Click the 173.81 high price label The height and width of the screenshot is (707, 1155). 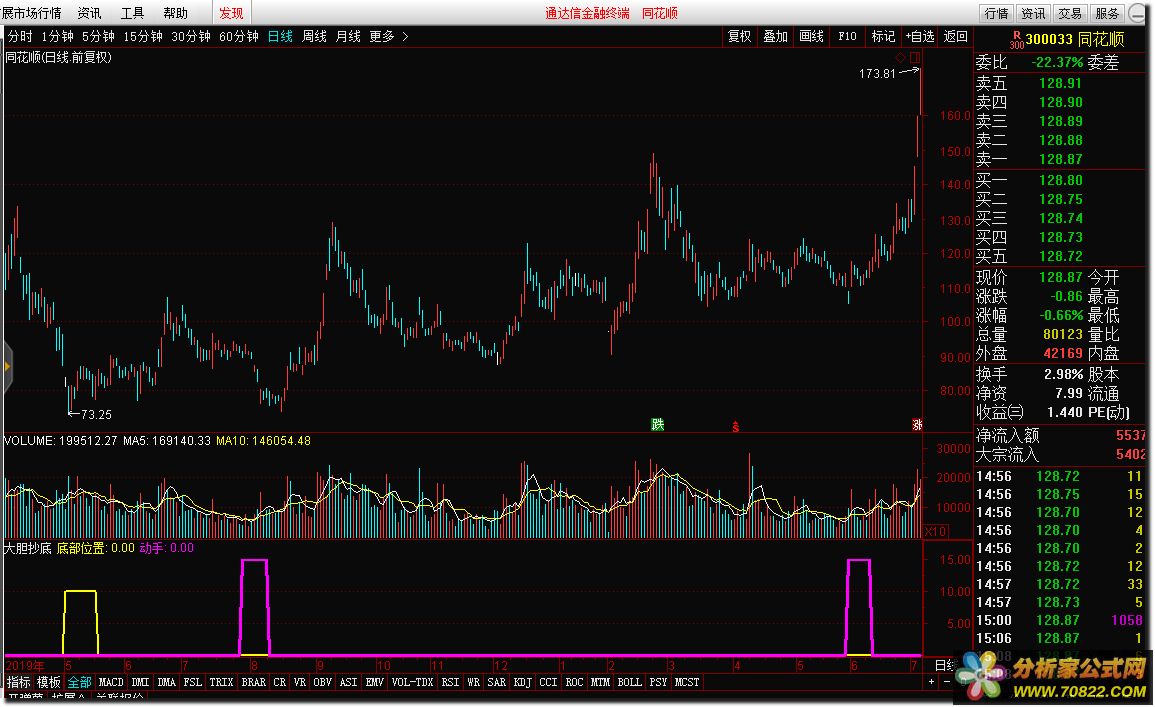click(x=877, y=74)
